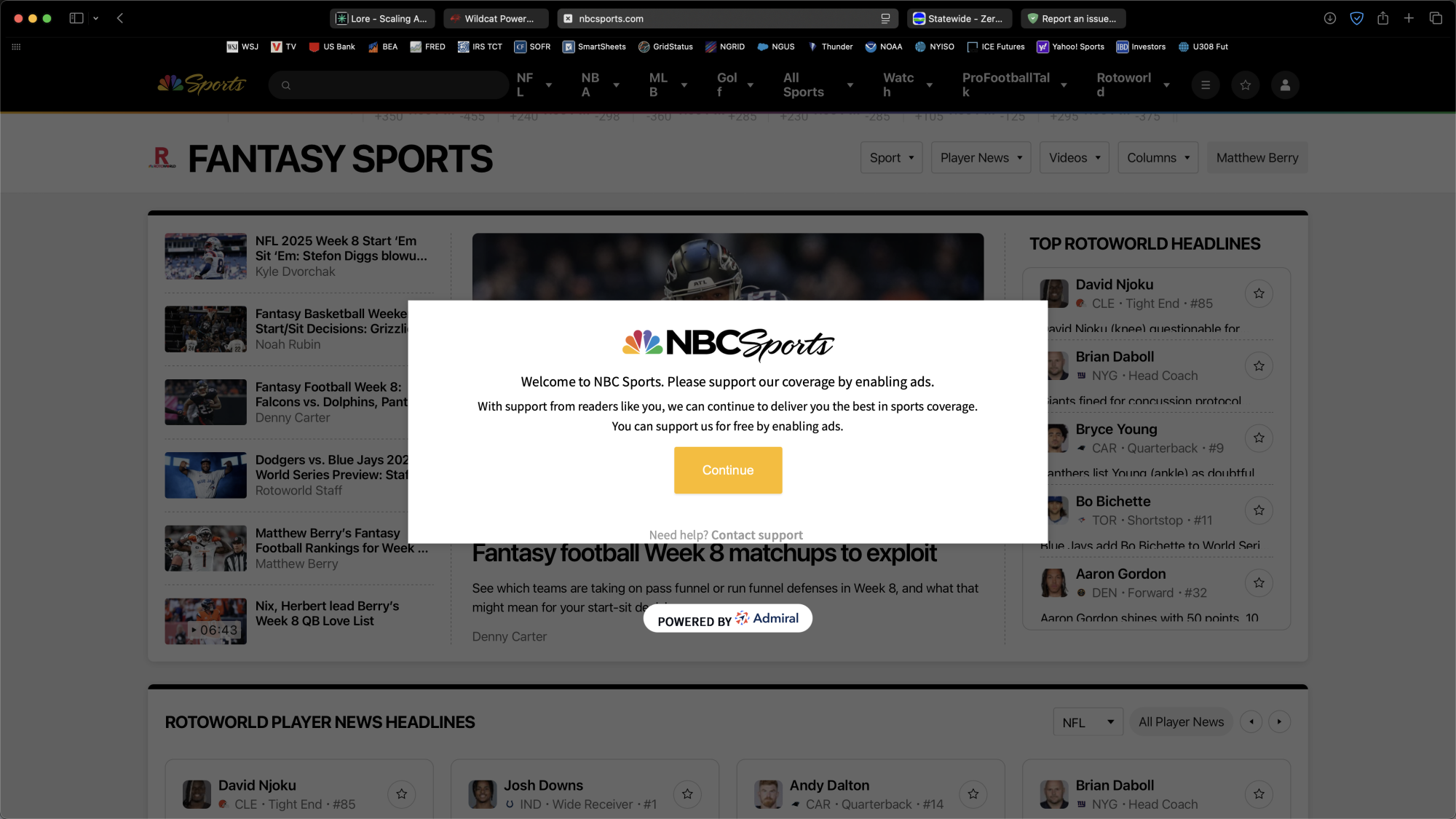The width and height of the screenshot is (1456, 819).
Task: Open a new tab with plus icon
Action: pyautogui.click(x=1409, y=18)
